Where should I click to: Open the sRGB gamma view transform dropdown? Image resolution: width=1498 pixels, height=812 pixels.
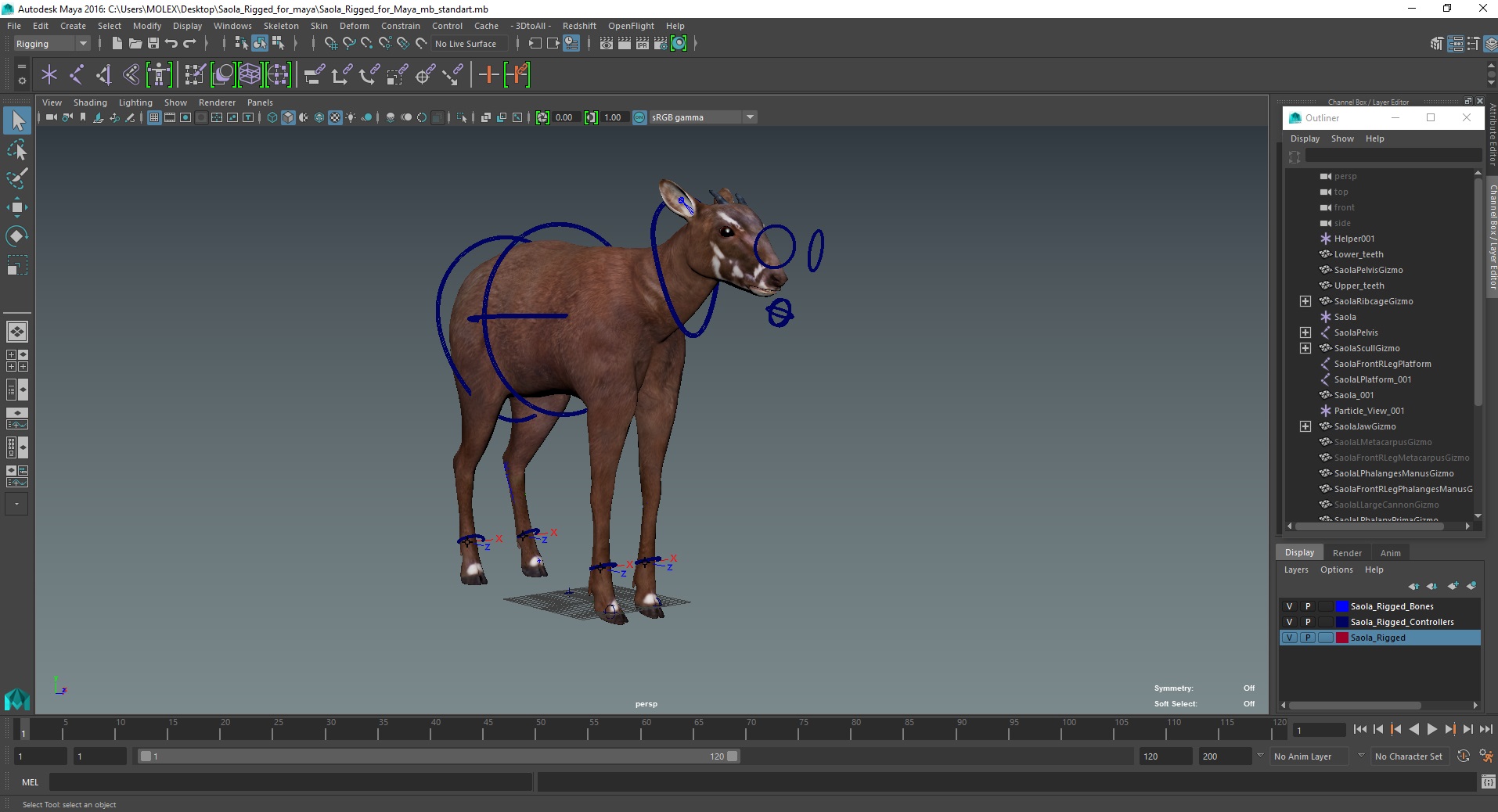703,117
